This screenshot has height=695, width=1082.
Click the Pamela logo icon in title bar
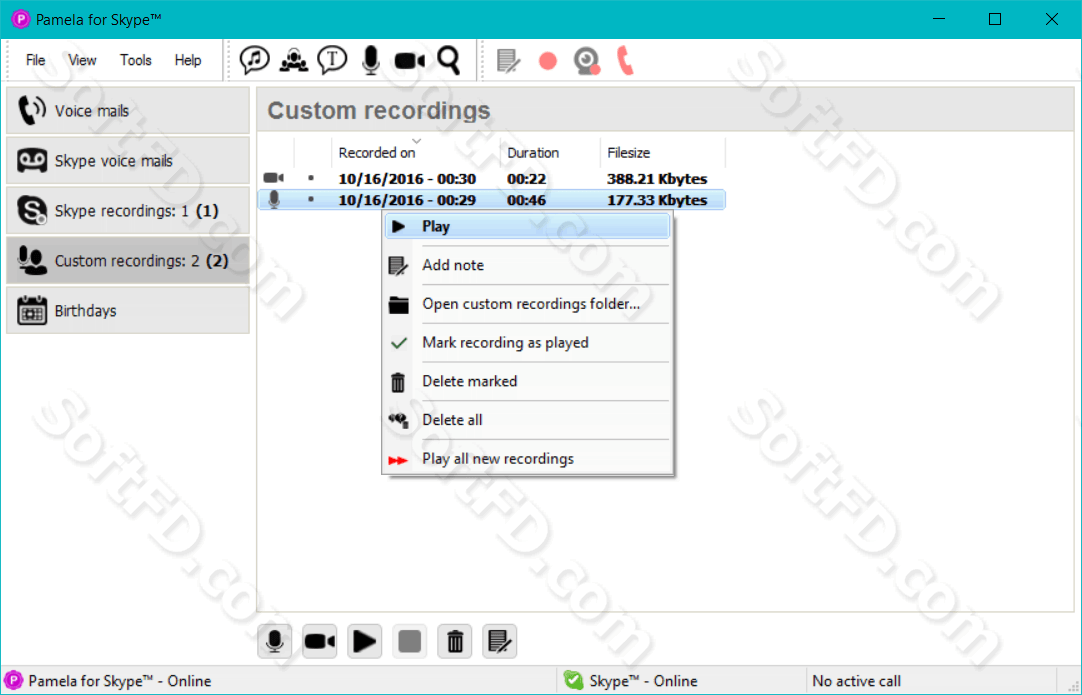tap(21, 19)
